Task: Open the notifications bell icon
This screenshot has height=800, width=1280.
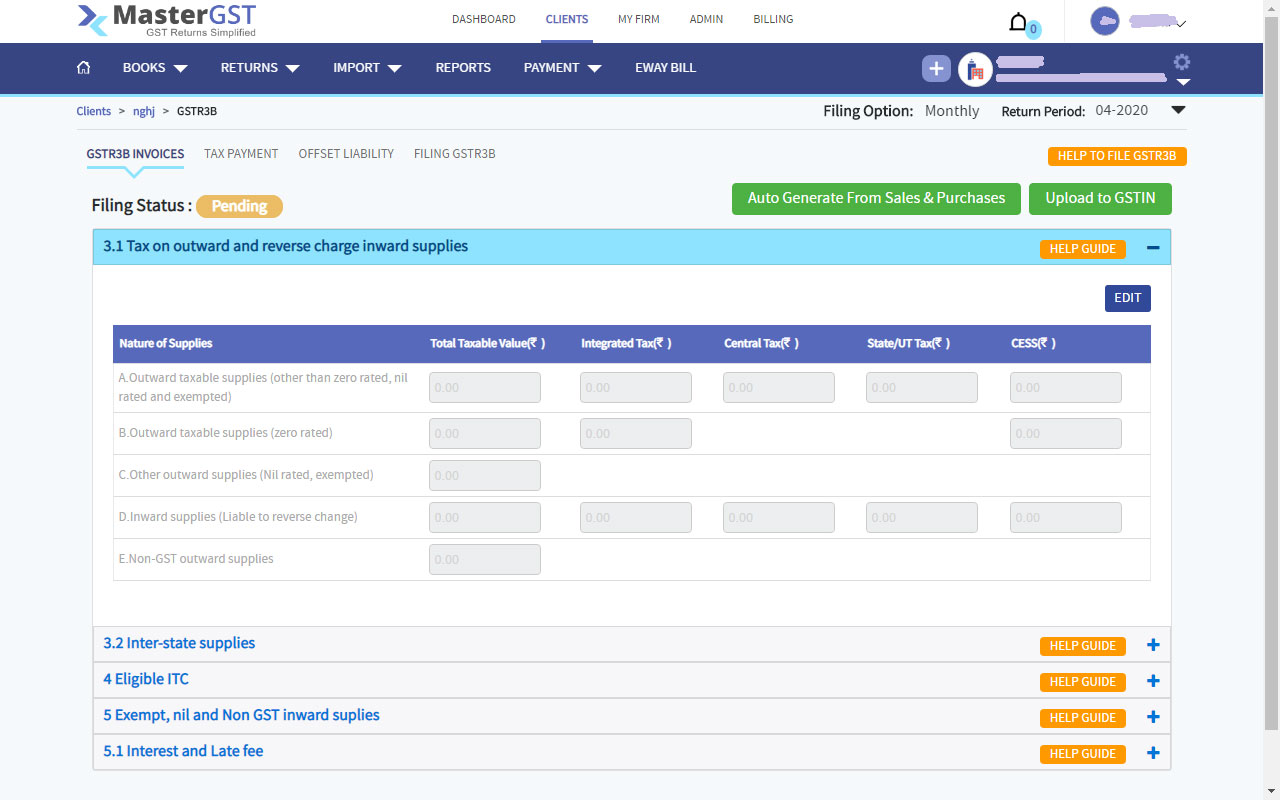Action: pyautogui.click(x=1018, y=22)
